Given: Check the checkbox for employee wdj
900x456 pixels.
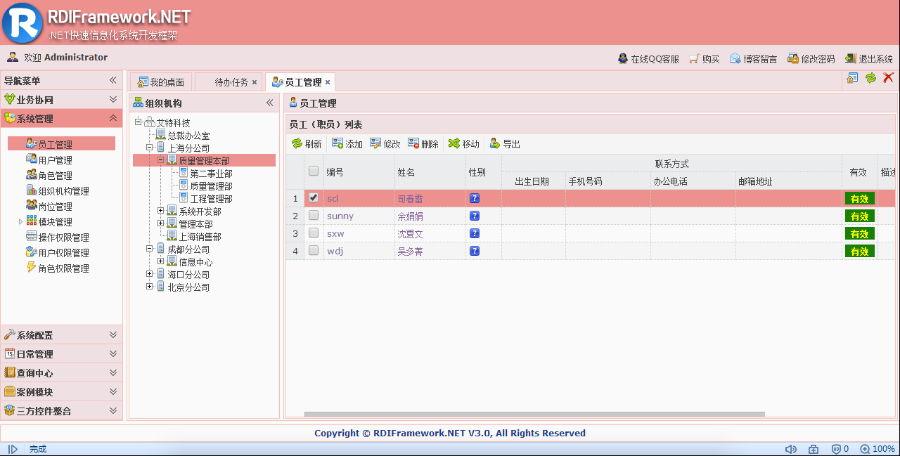Looking at the screenshot, I should pos(313,250).
